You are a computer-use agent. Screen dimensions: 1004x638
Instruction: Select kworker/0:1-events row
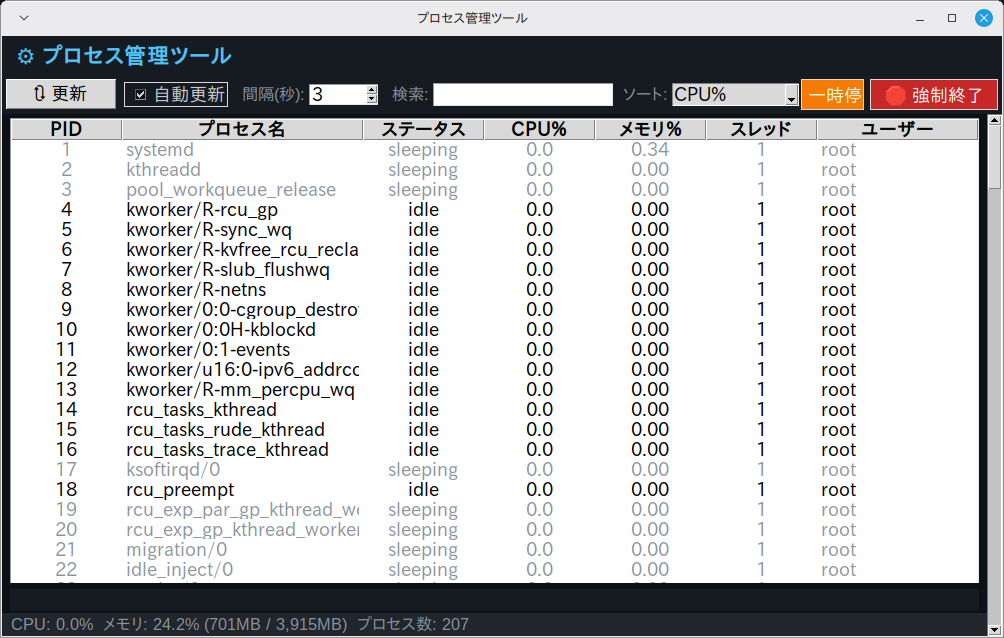point(494,350)
